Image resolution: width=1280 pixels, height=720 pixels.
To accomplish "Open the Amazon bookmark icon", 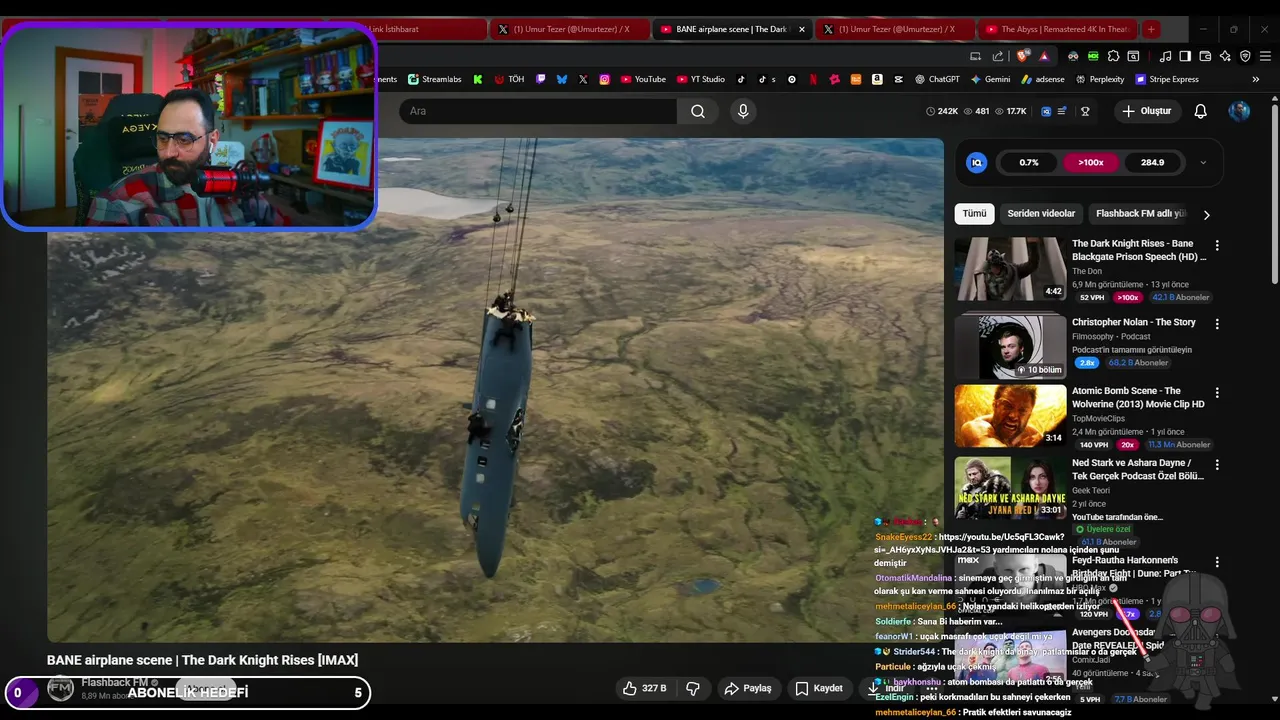I will coord(877,79).
